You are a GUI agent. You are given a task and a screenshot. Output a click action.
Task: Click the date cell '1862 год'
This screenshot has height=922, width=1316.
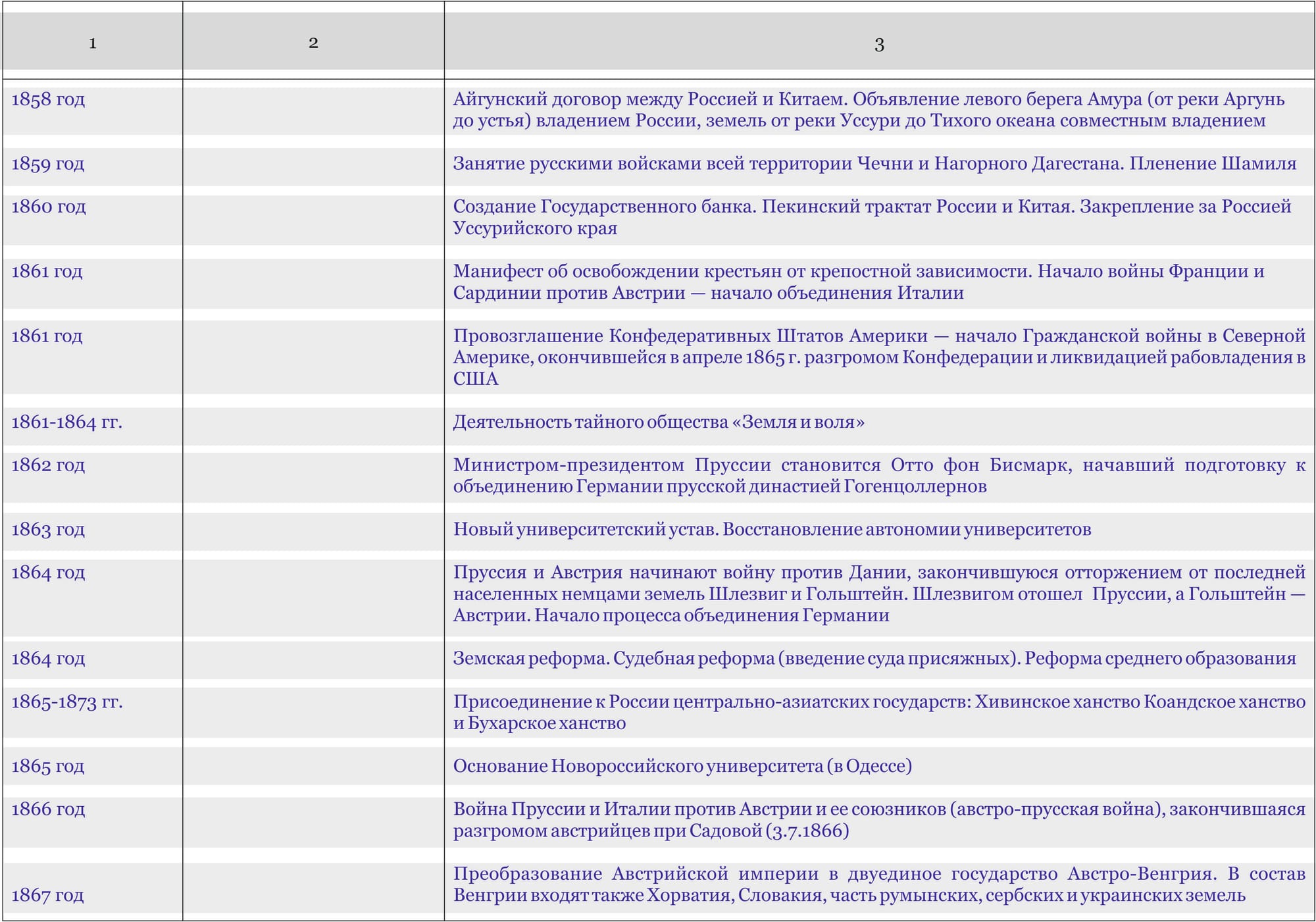click(48, 465)
